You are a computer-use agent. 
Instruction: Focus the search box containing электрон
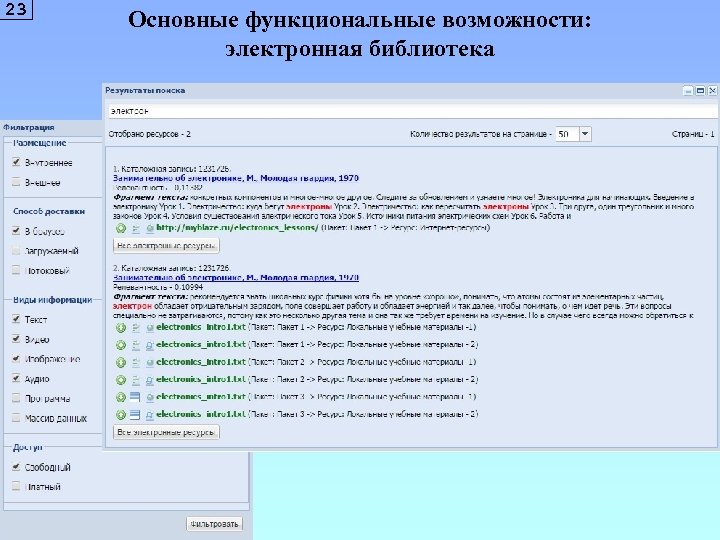(x=412, y=111)
